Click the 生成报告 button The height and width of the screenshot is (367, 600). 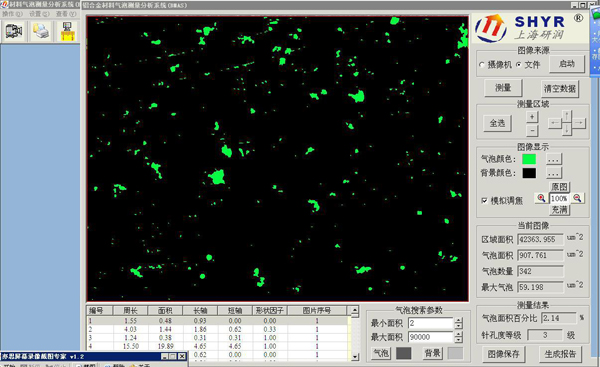click(560, 354)
